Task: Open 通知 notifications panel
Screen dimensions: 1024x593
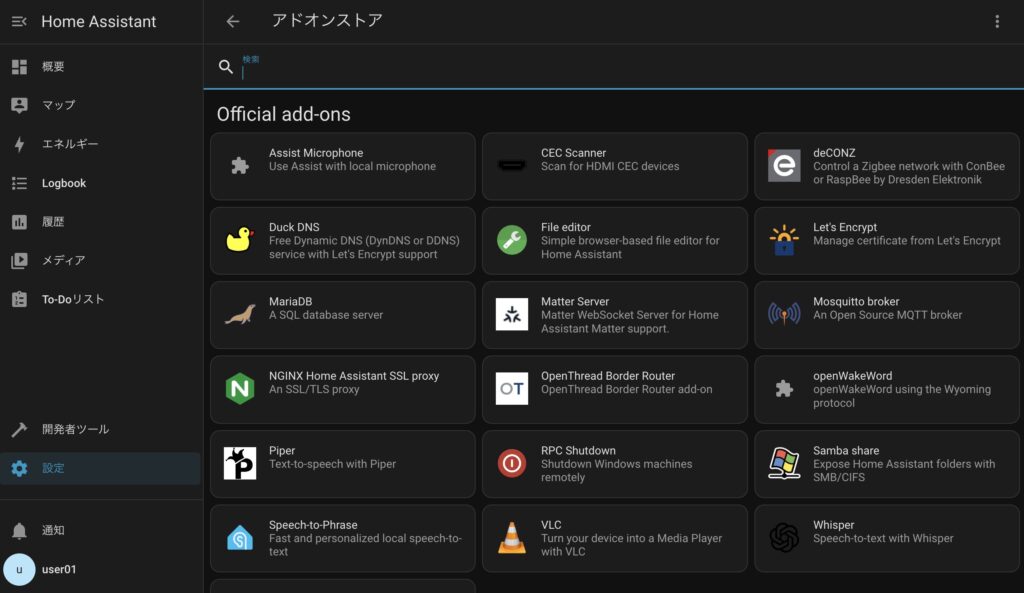Action: (x=101, y=530)
